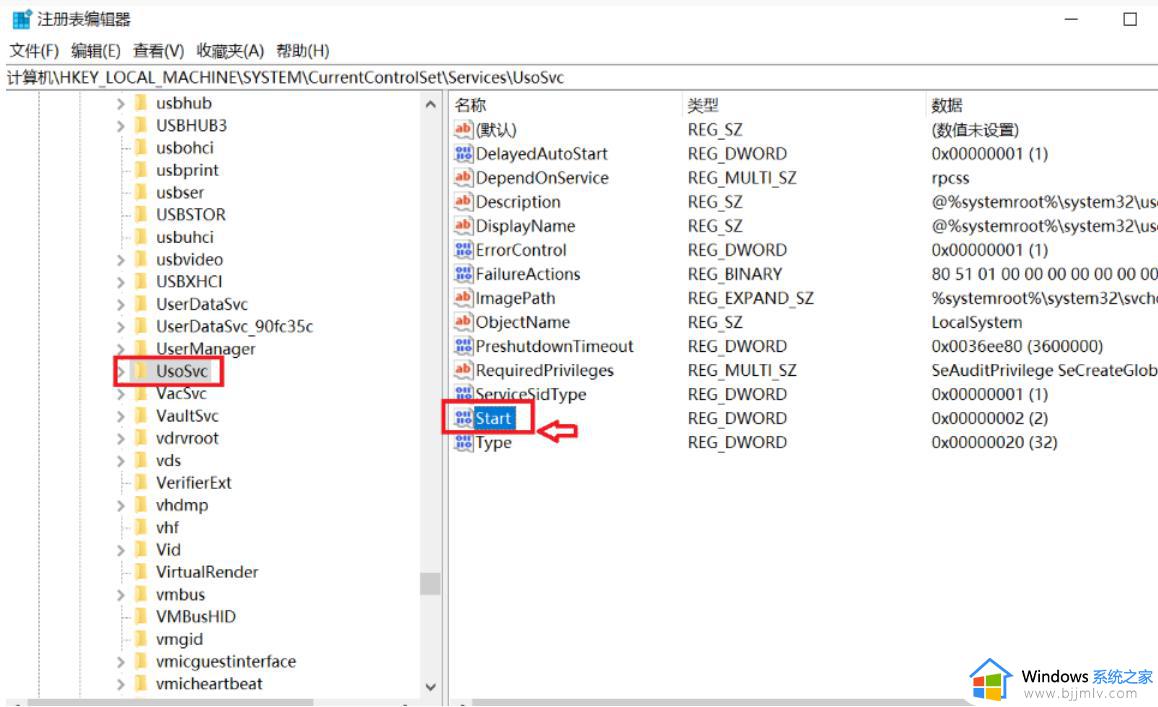The image size is (1158, 707).
Task: Expand the usbhub tree node
Action: pos(120,103)
